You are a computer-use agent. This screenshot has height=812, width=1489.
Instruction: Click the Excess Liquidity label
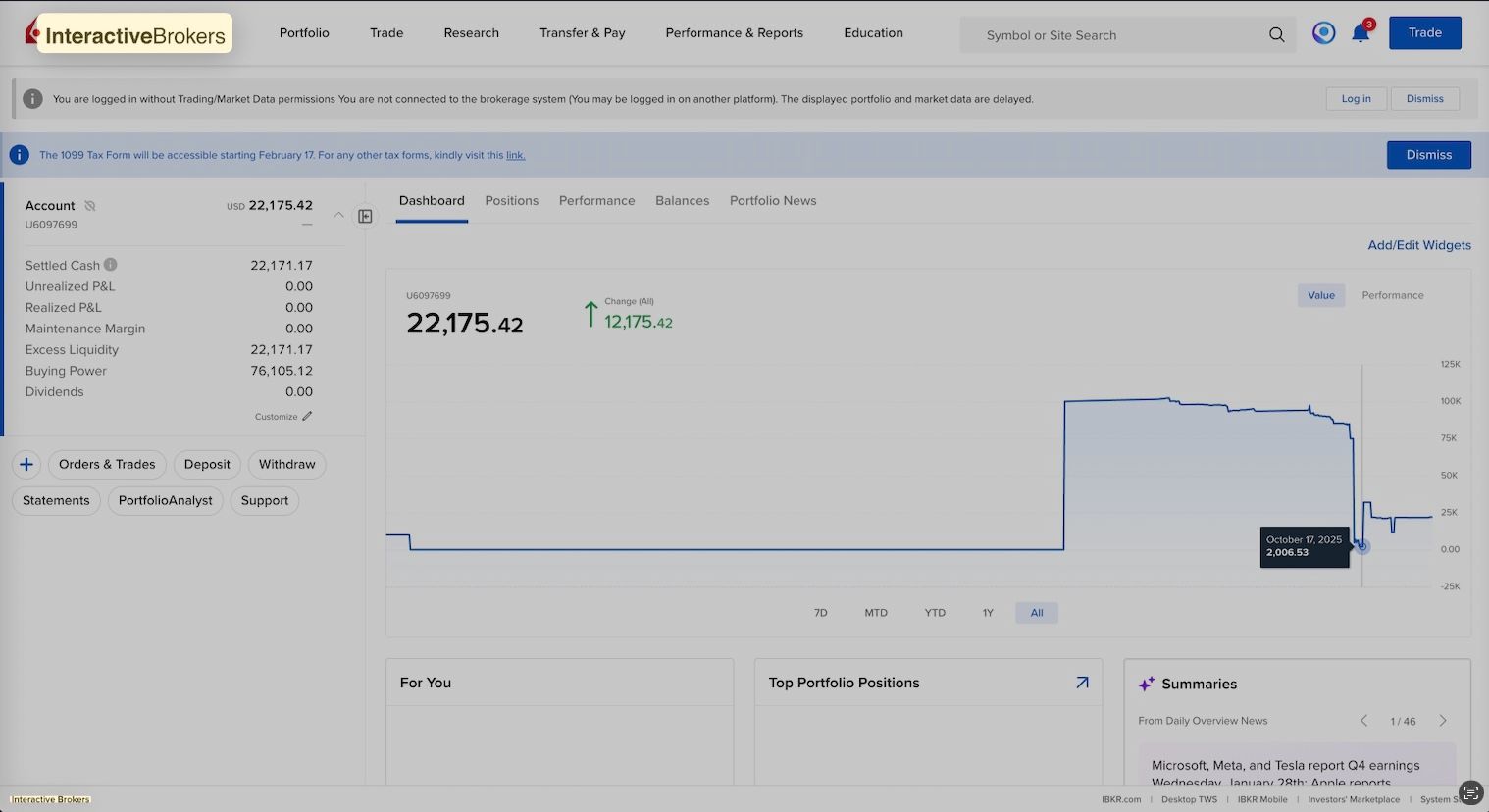[72, 350]
